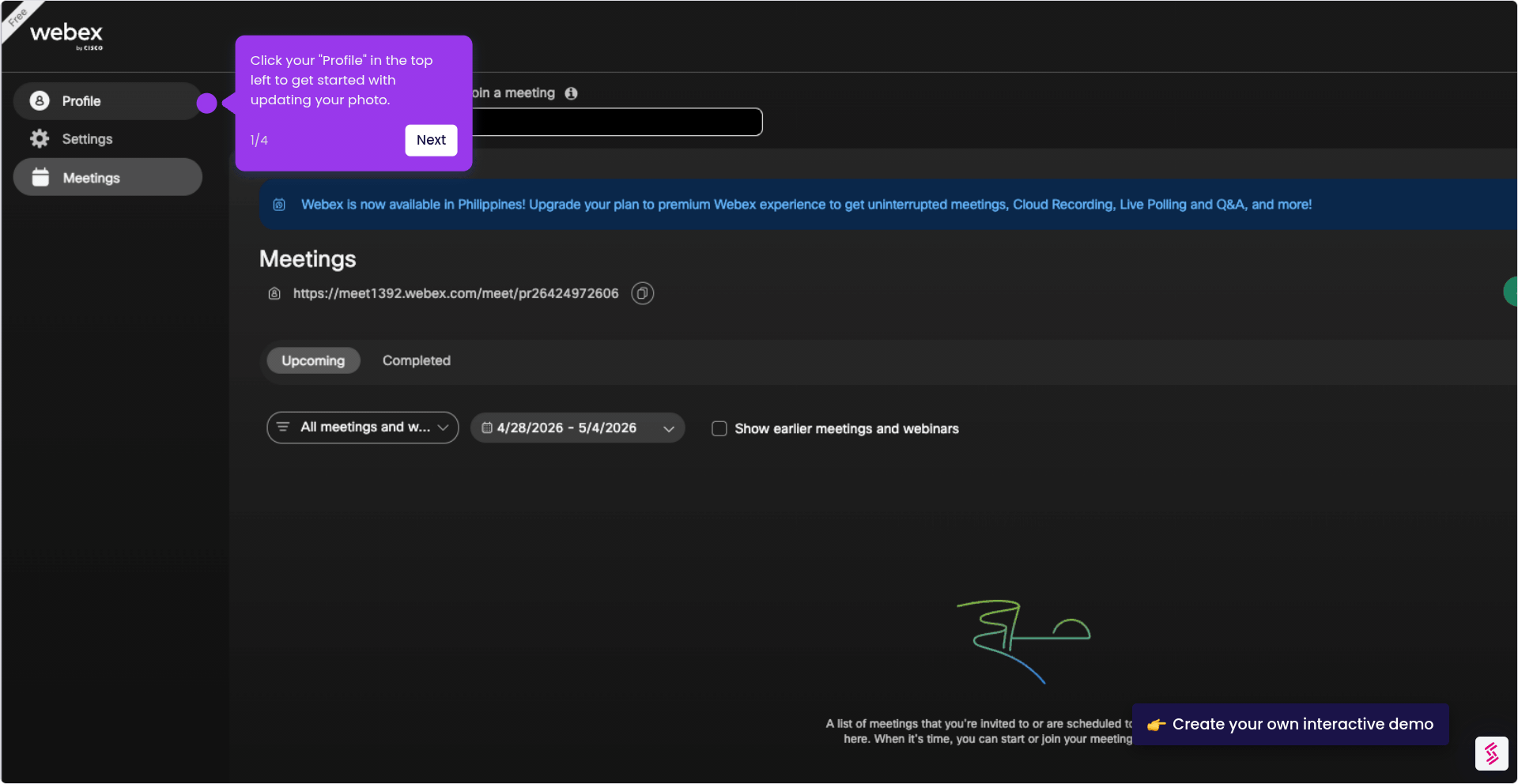Click Next in the purple tooltip
Viewport: 1518px width, 784px height.
(431, 140)
